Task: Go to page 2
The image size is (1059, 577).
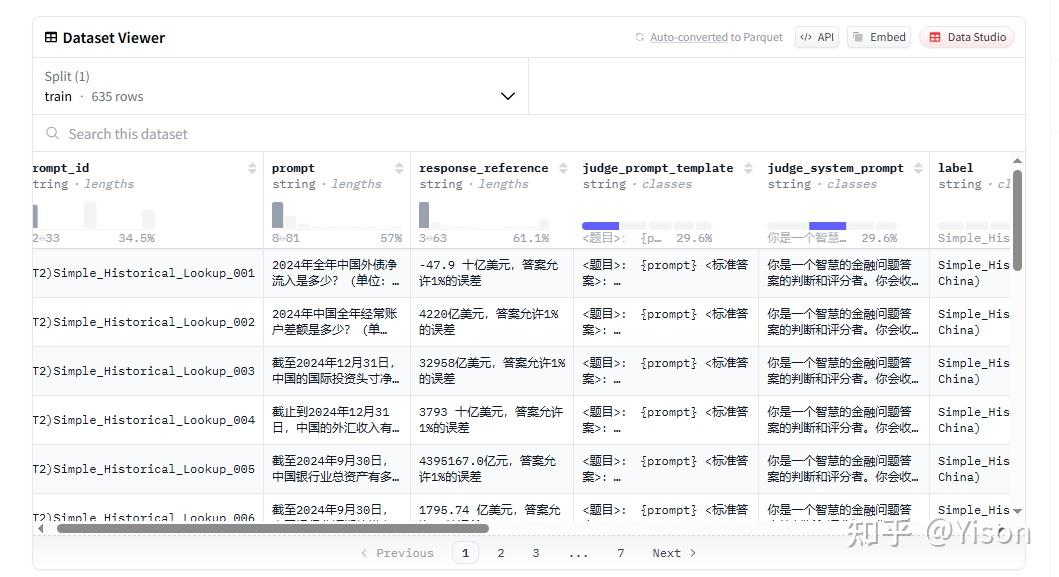Action: (x=500, y=553)
